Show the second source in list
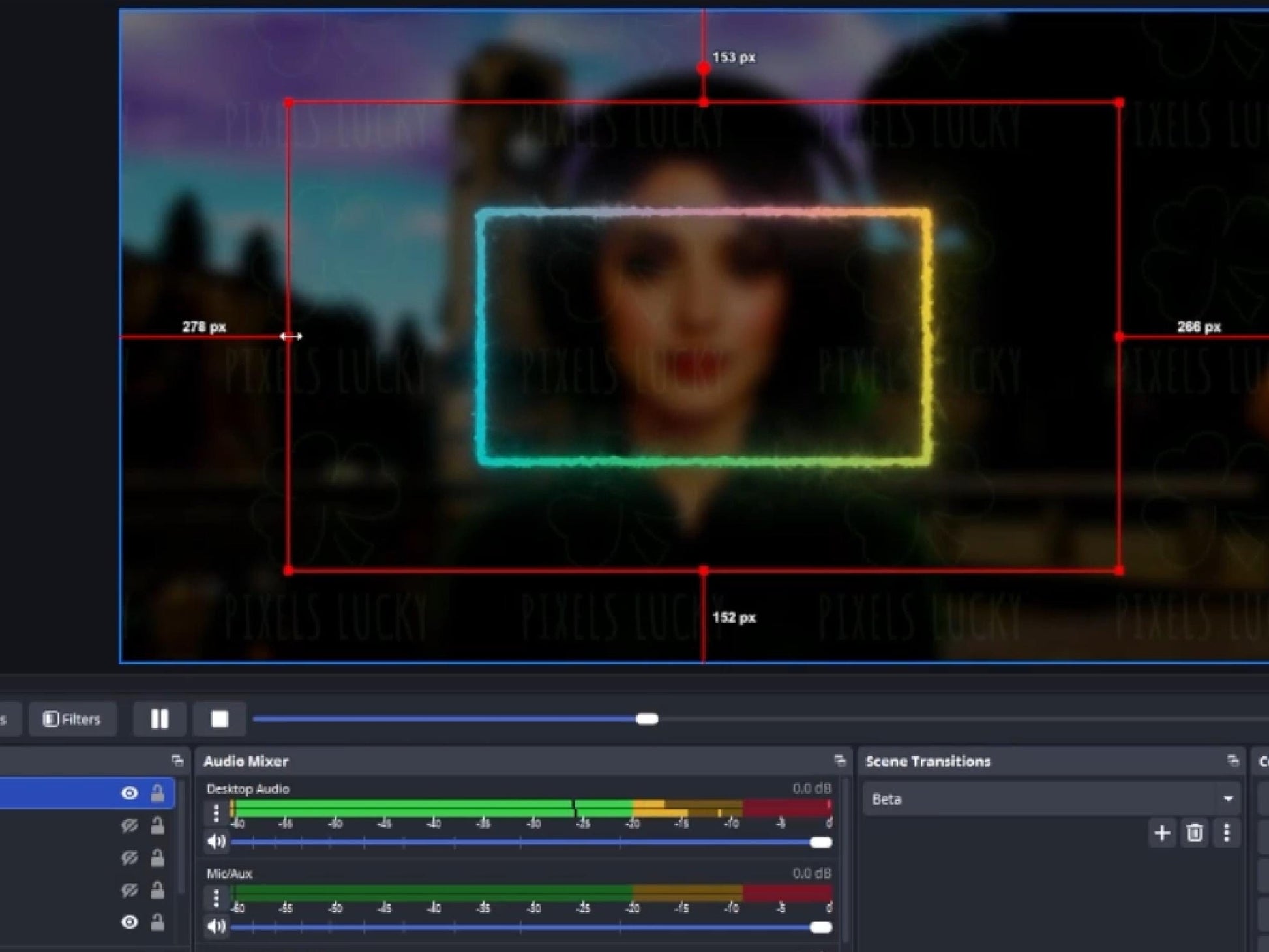This screenshot has height=952, width=1269. click(x=129, y=826)
